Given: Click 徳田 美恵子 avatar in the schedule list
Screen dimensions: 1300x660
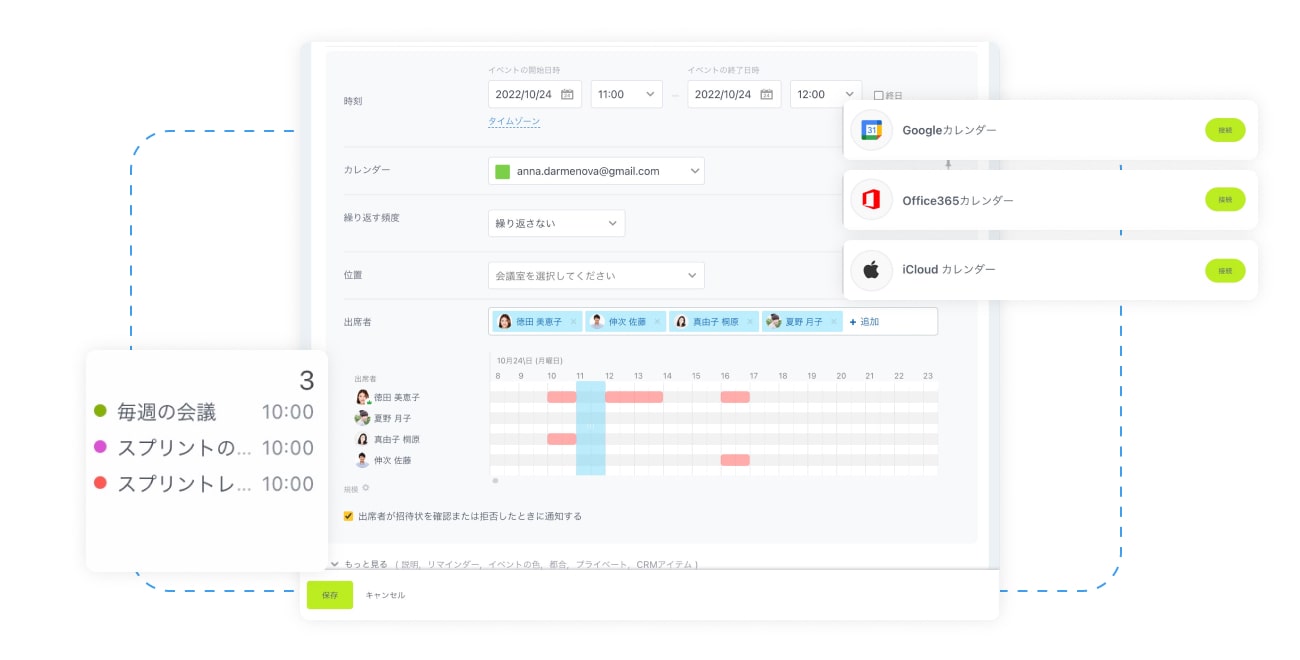Looking at the screenshot, I should [x=363, y=397].
